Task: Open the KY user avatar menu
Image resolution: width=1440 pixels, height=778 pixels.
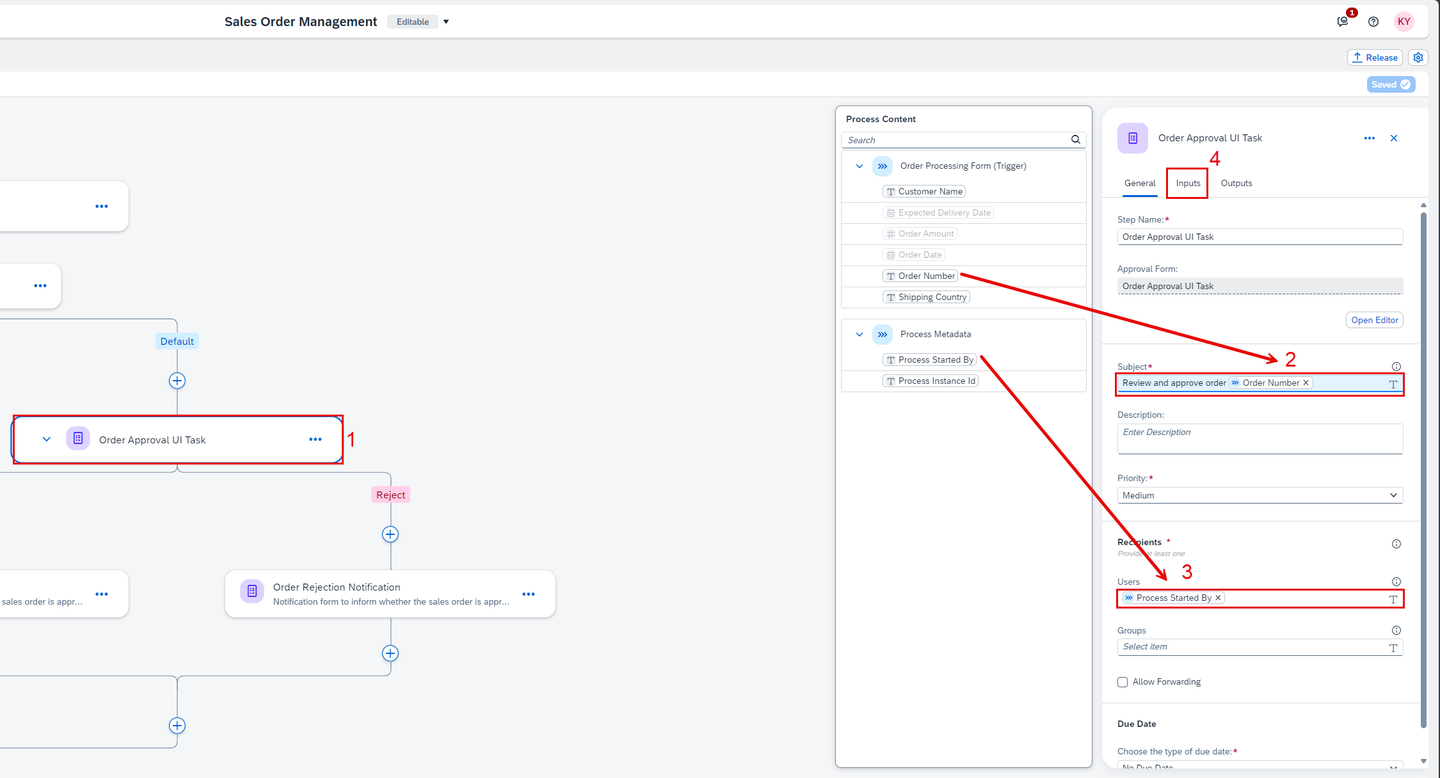Action: 1404,21
